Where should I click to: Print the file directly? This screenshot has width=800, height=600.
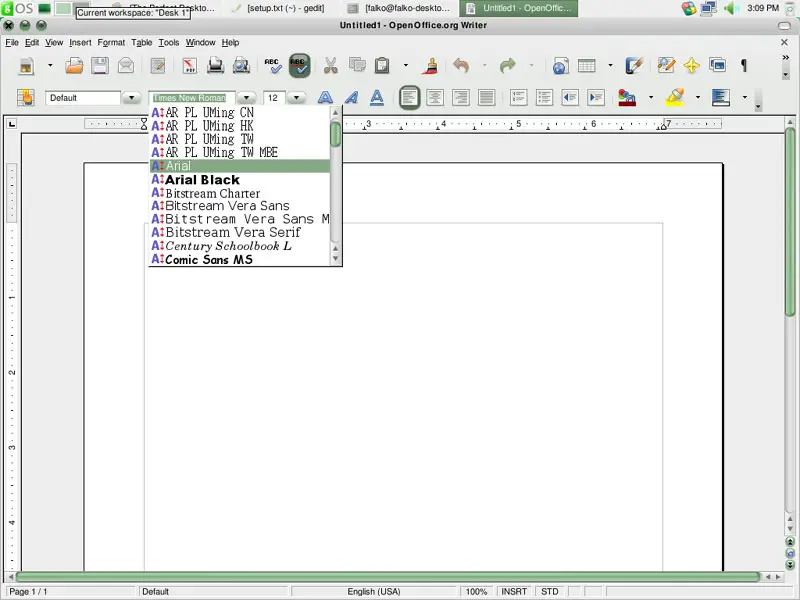point(215,66)
